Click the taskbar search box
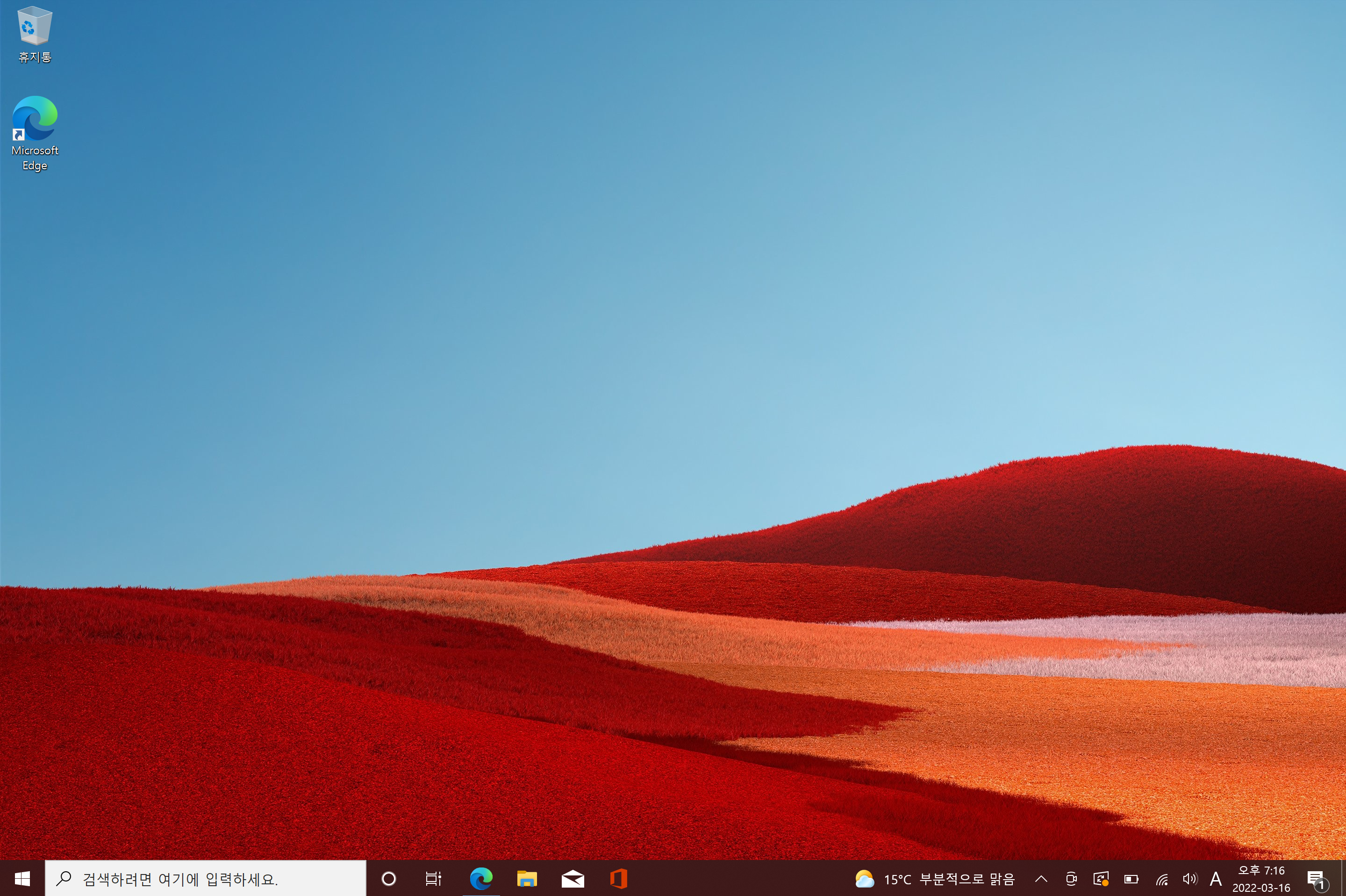The height and width of the screenshot is (896, 1346). pos(206,878)
